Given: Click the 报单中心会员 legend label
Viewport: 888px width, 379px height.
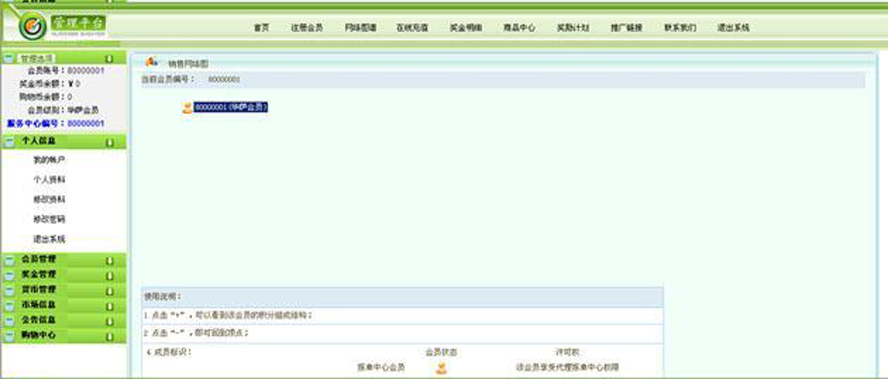Looking at the screenshot, I should tap(381, 368).
